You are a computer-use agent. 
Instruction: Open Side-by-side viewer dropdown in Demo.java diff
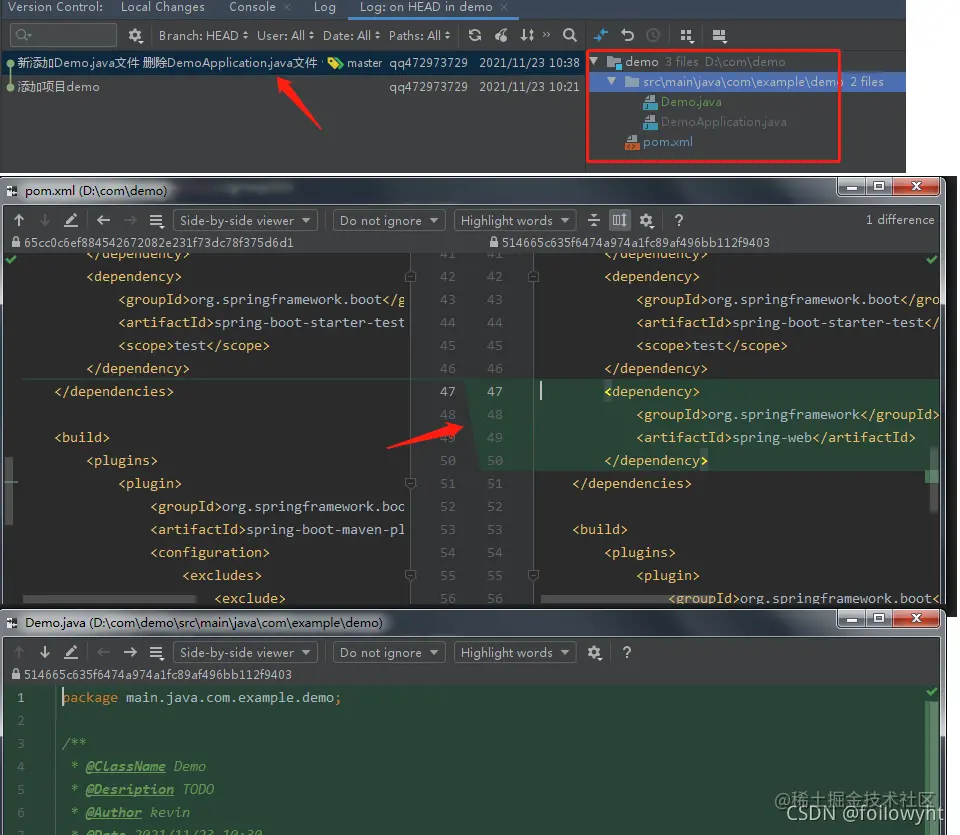pyautogui.click(x=245, y=653)
